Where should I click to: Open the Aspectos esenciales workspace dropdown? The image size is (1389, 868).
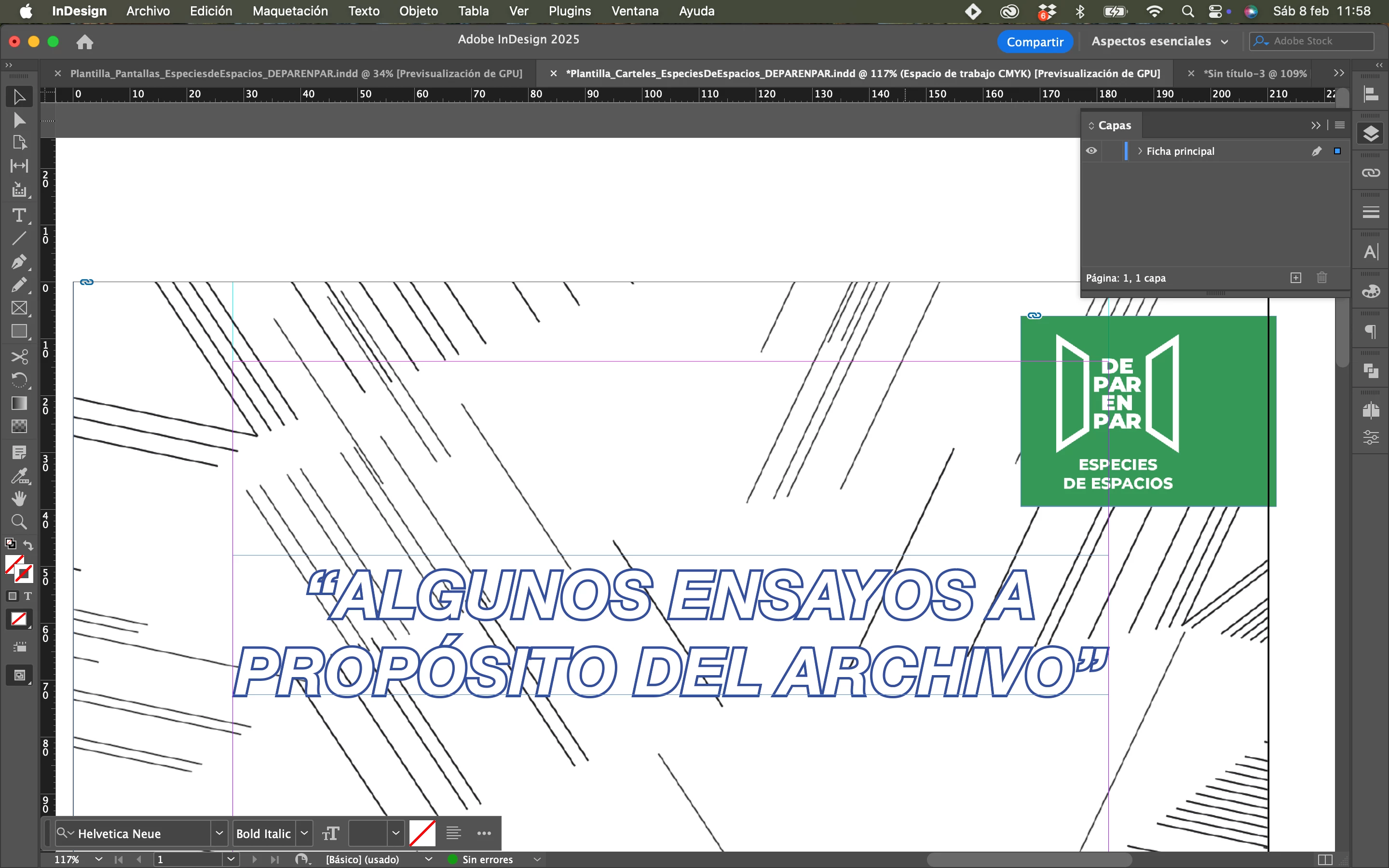click(1160, 41)
